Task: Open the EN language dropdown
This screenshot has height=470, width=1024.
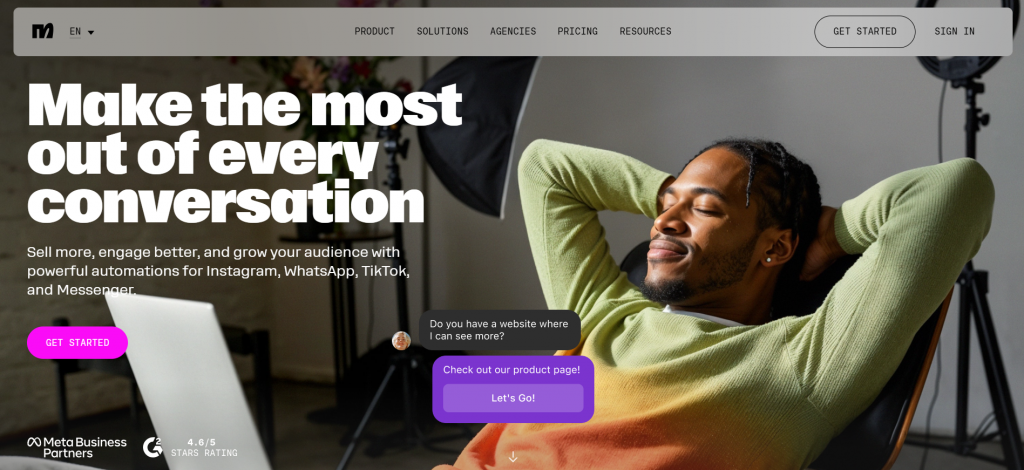Action: 82,31
